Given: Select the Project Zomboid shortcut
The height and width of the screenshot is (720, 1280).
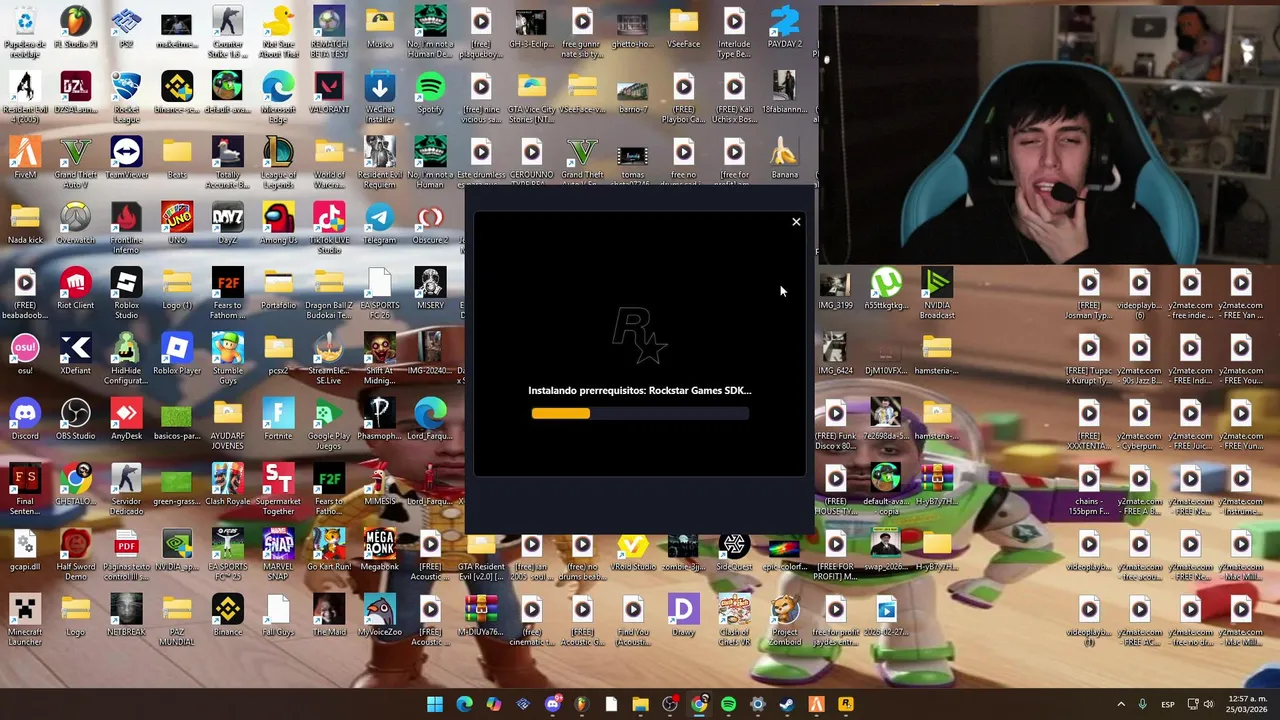Looking at the screenshot, I should (x=785, y=618).
